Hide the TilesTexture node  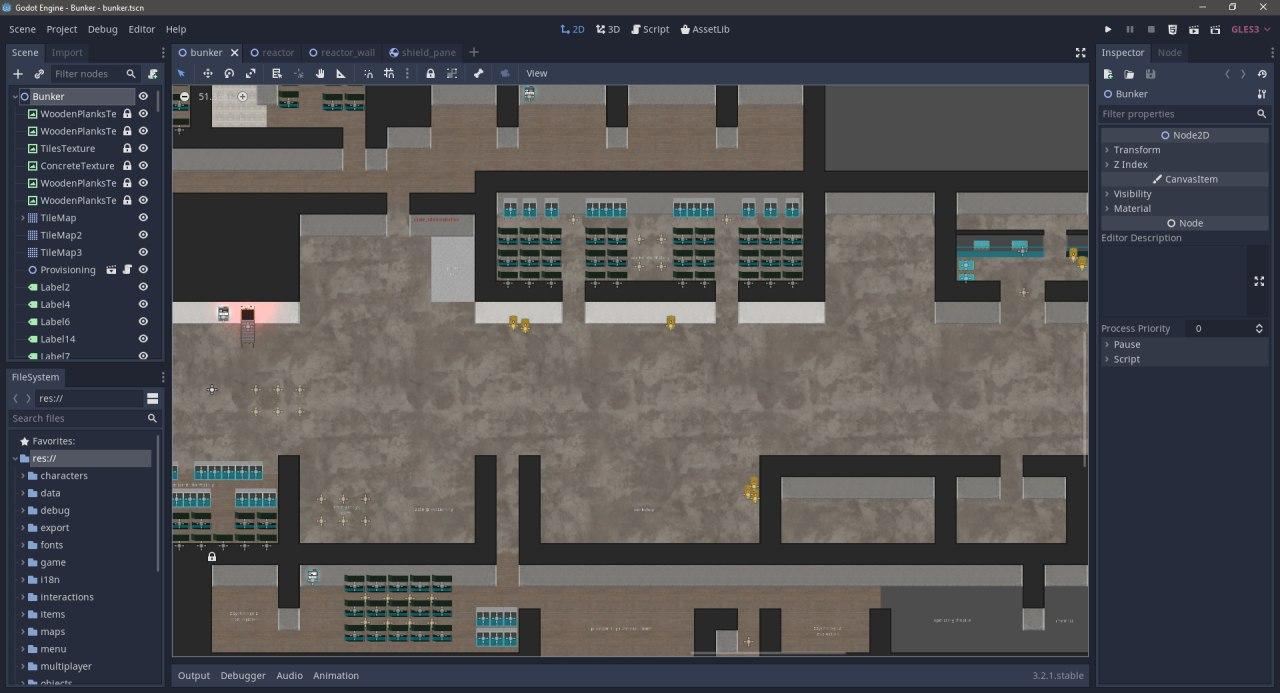[143, 148]
